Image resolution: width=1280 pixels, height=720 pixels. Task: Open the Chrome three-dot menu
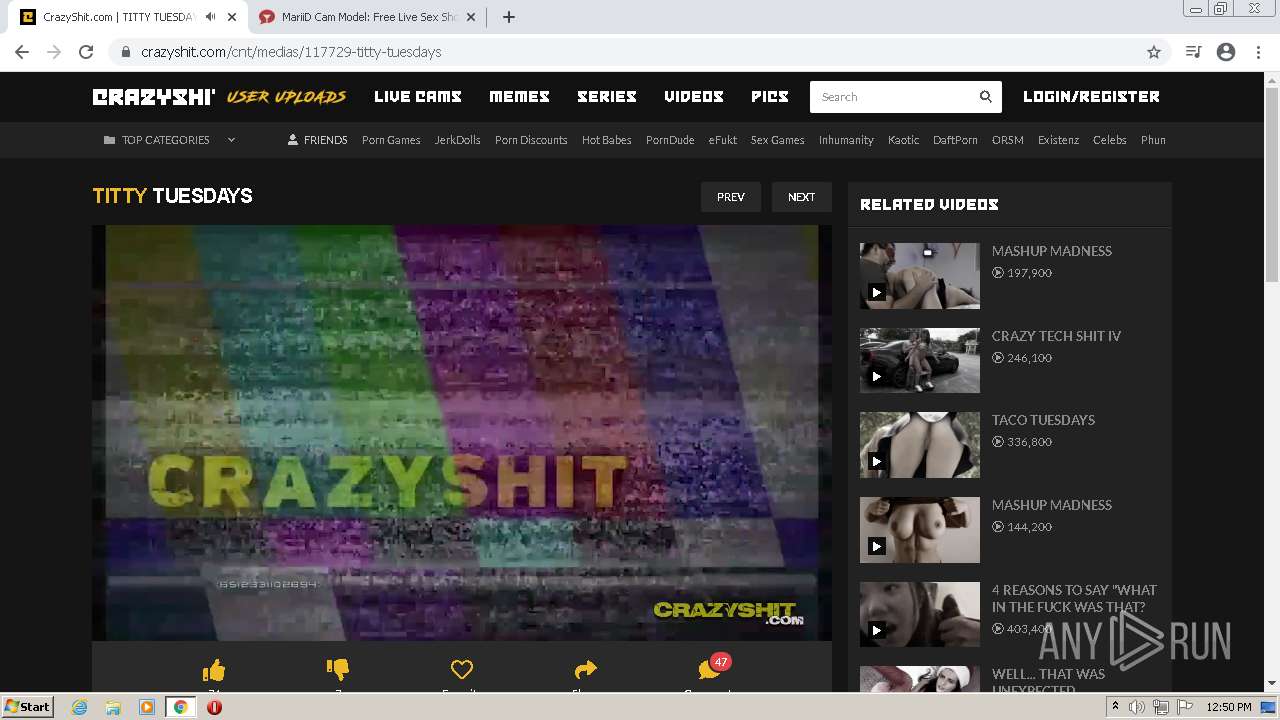pyautogui.click(x=1258, y=52)
